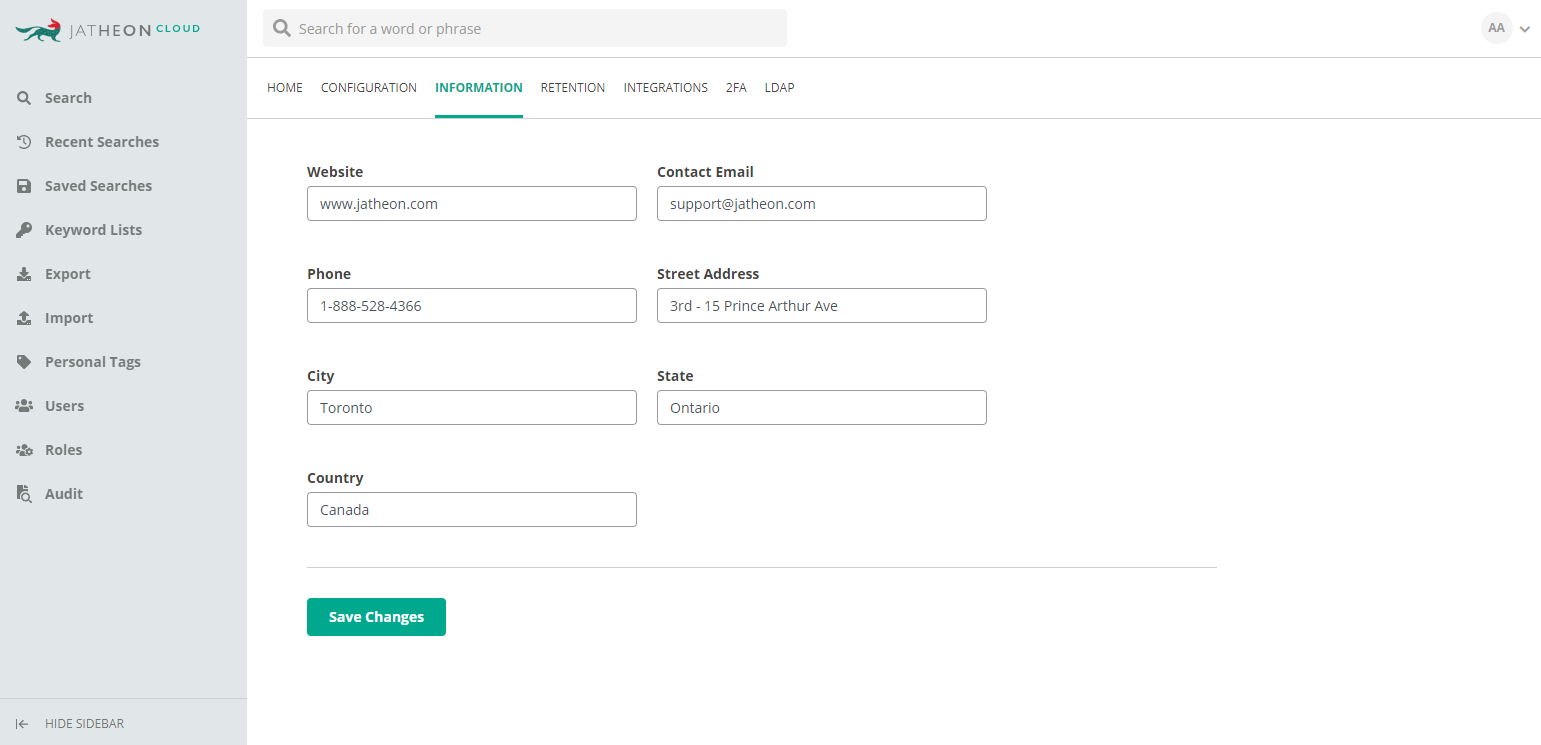Open the RETENTION tab
Viewport: 1541px width, 745px height.
pos(573,88)
